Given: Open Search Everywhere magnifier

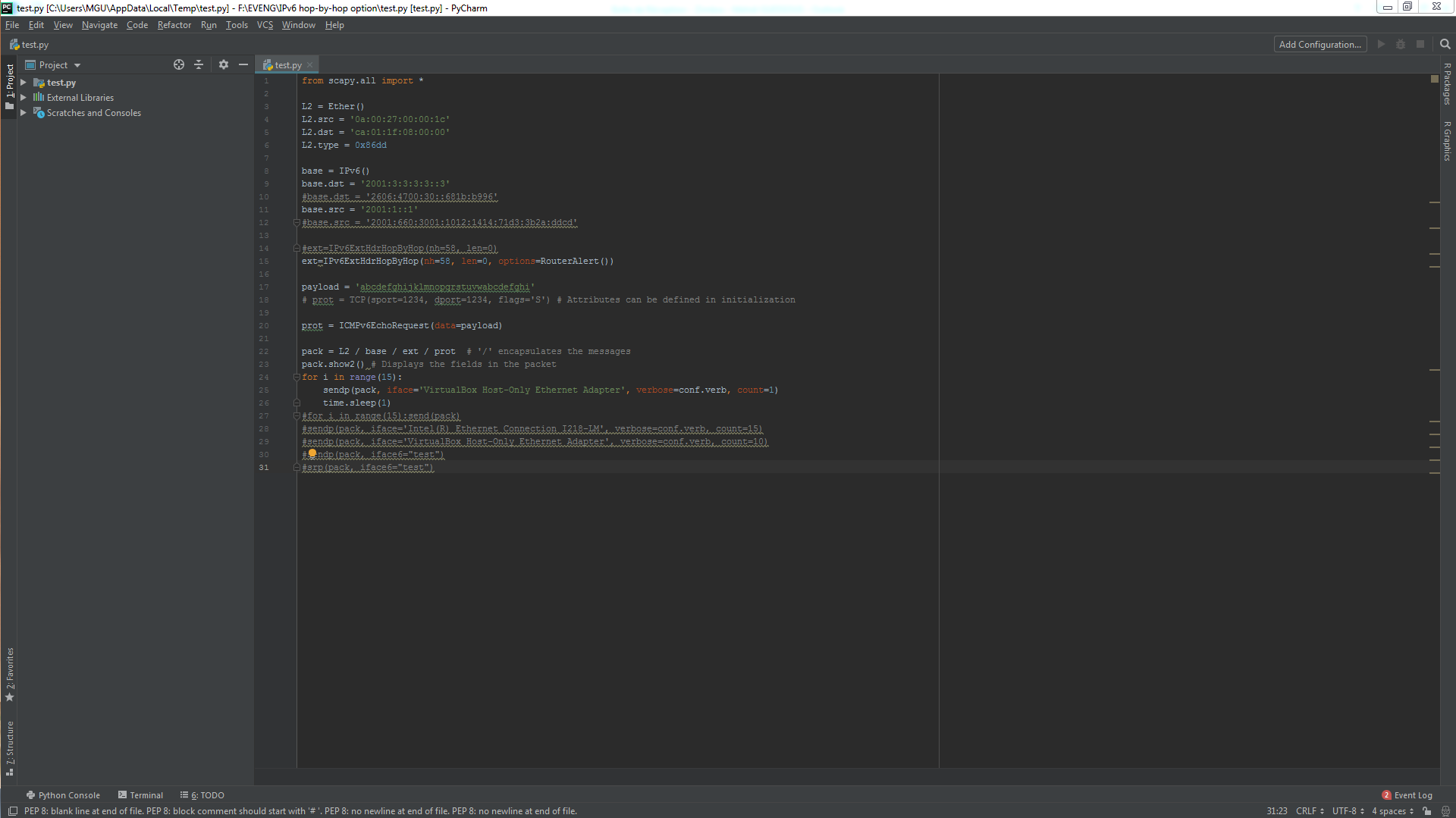Looking at the screenshot, I should coord(1445,45).
